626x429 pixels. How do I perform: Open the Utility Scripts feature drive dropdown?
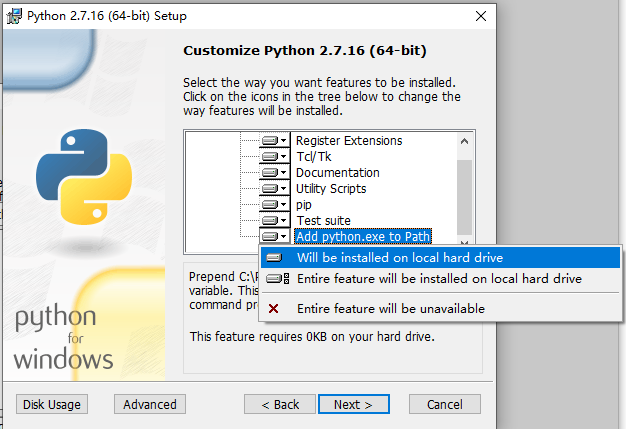point(274,188)
